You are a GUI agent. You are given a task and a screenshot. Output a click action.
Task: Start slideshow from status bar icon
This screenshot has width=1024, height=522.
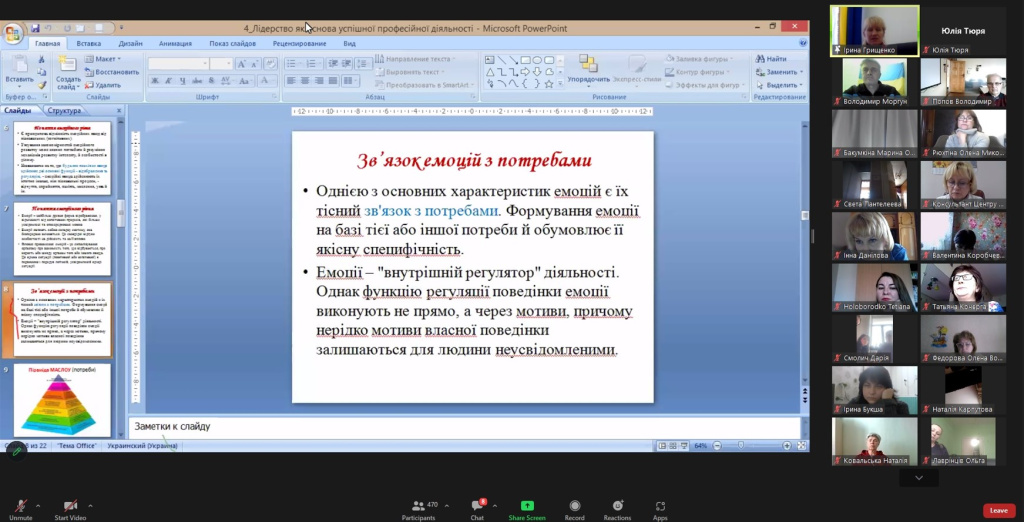pos(683,446)
